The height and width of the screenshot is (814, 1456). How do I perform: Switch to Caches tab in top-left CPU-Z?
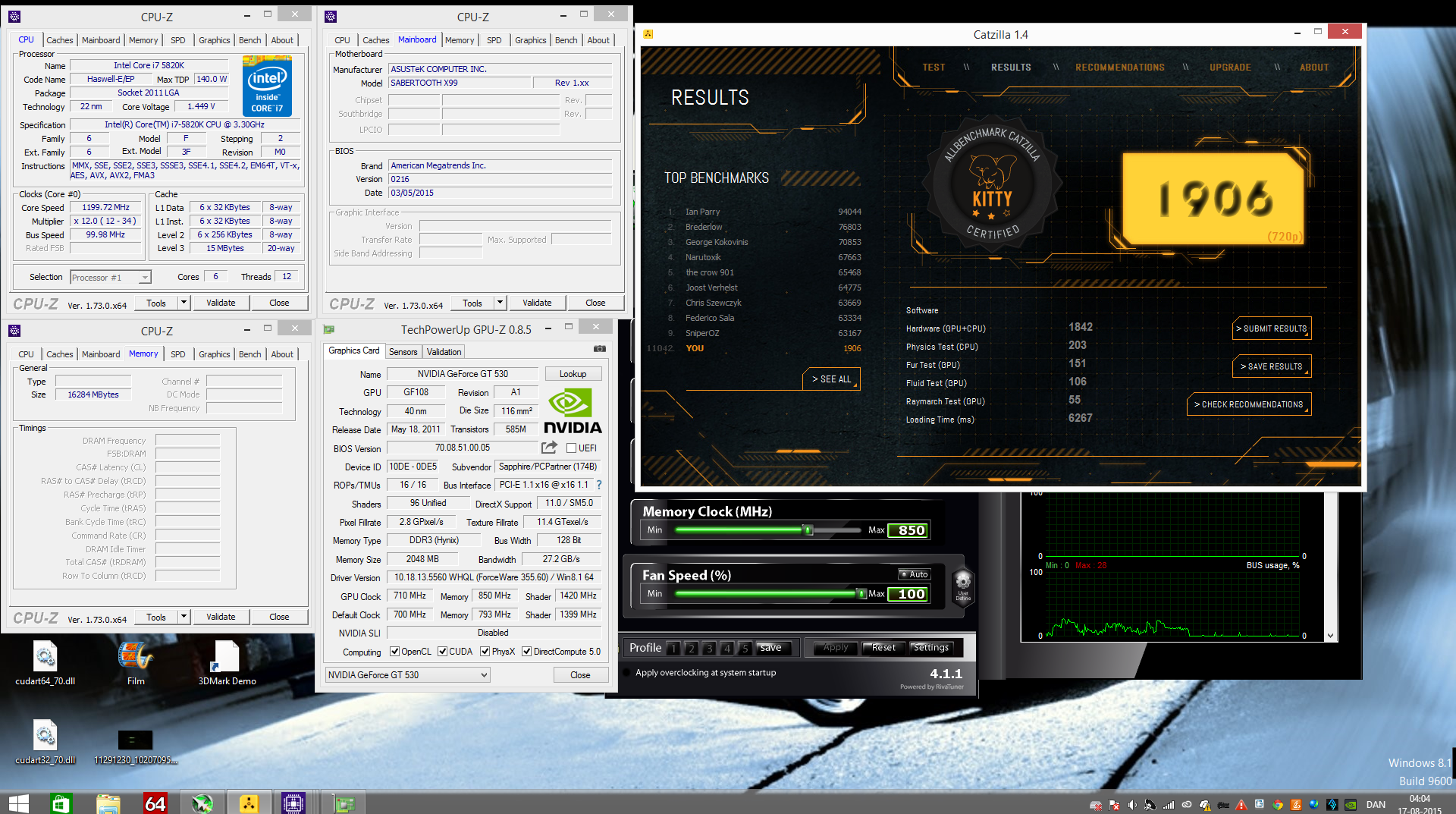[60, 40]
